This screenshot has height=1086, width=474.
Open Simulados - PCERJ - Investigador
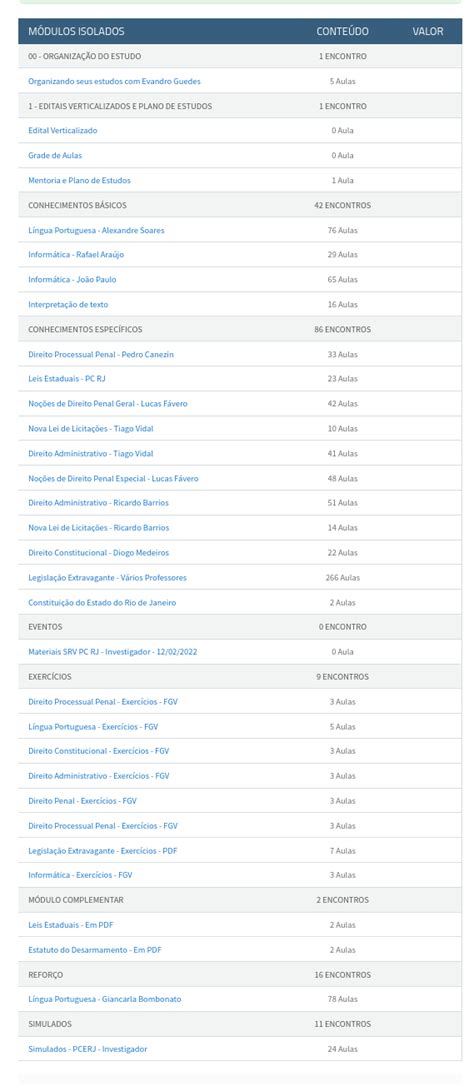click(x=87, y=1049)
